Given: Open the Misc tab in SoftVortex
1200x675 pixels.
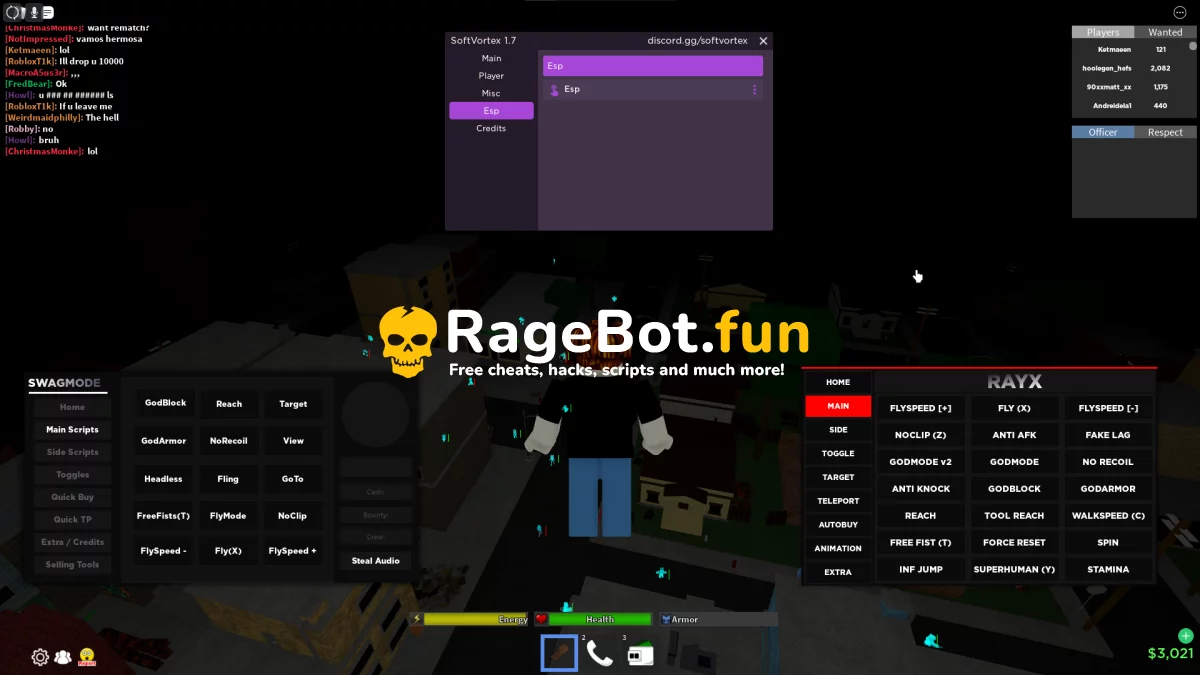Looking at the screenshot, I should 491,93.
